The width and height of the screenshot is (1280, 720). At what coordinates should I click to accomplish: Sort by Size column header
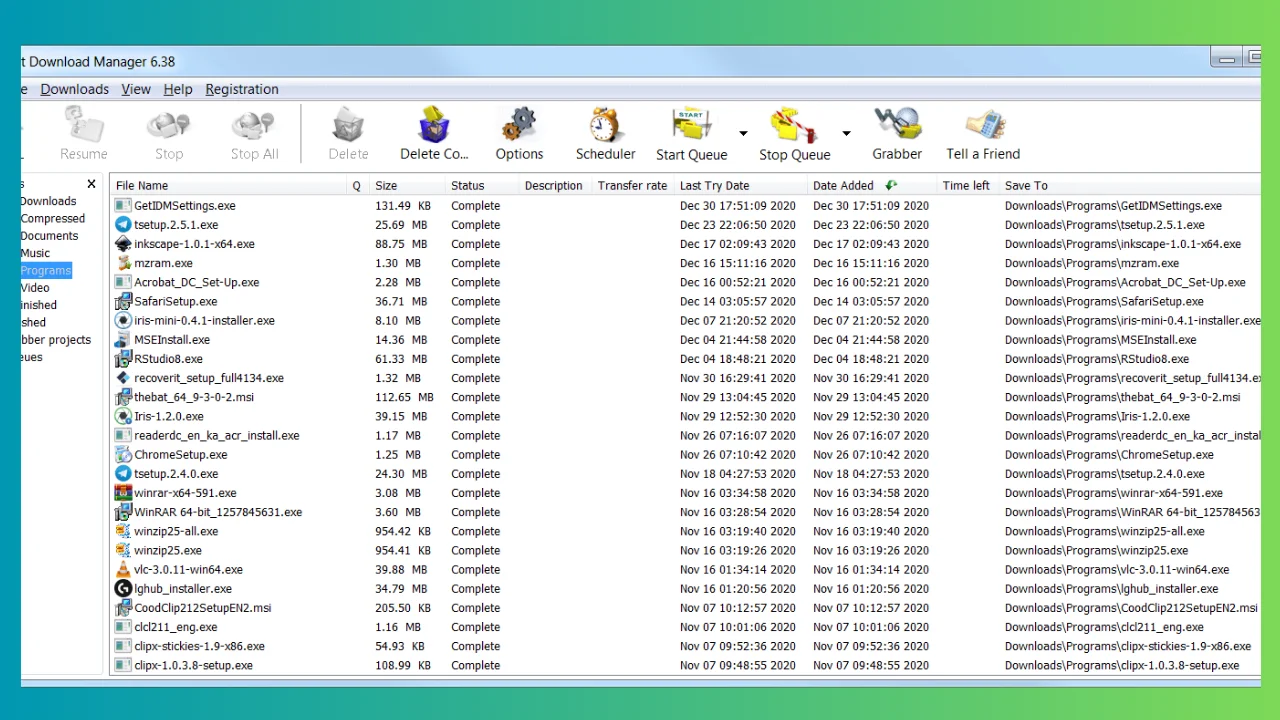(x=407, y=185)
